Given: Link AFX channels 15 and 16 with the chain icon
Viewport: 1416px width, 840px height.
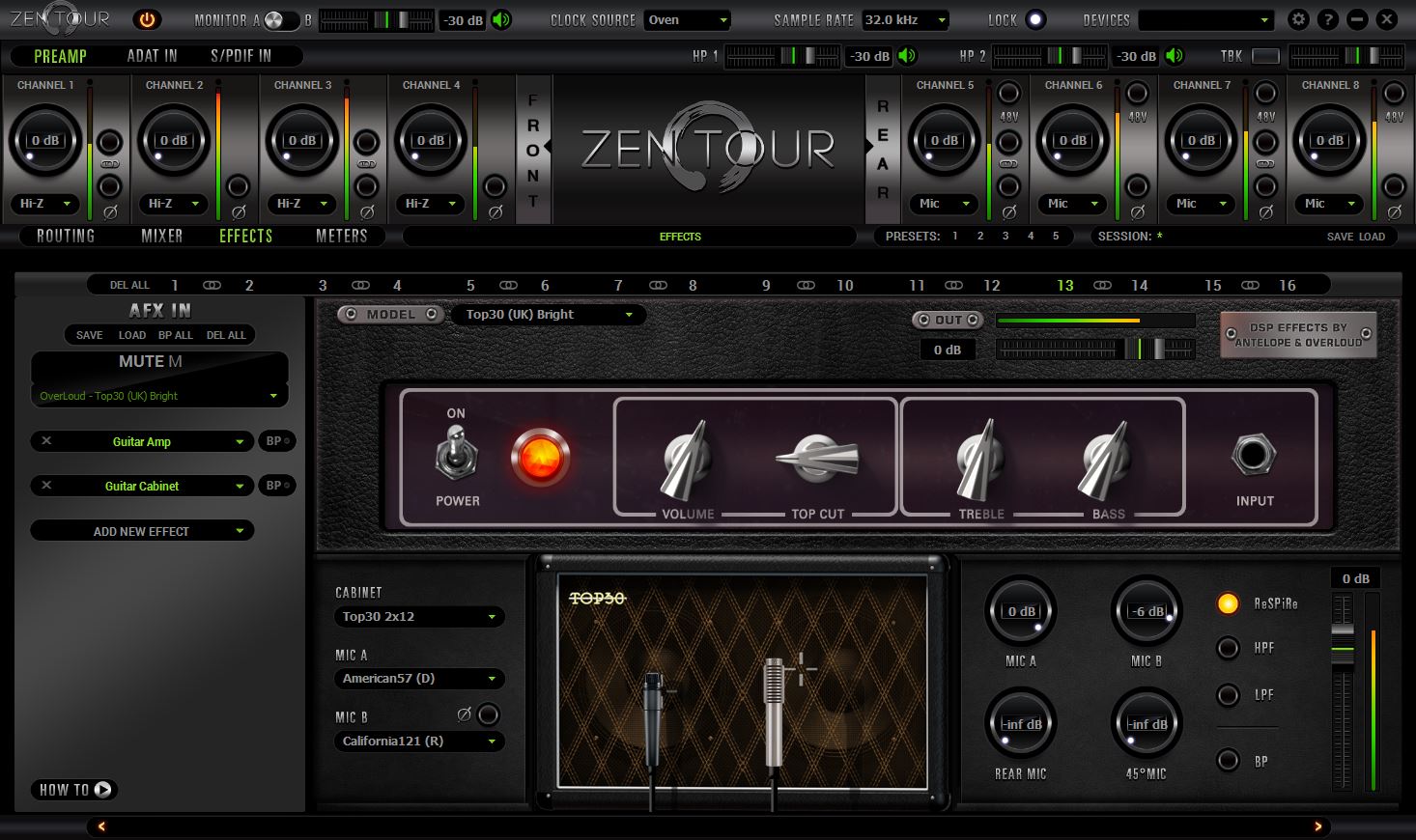Looking at the screenshot, I should point(1250,285).
